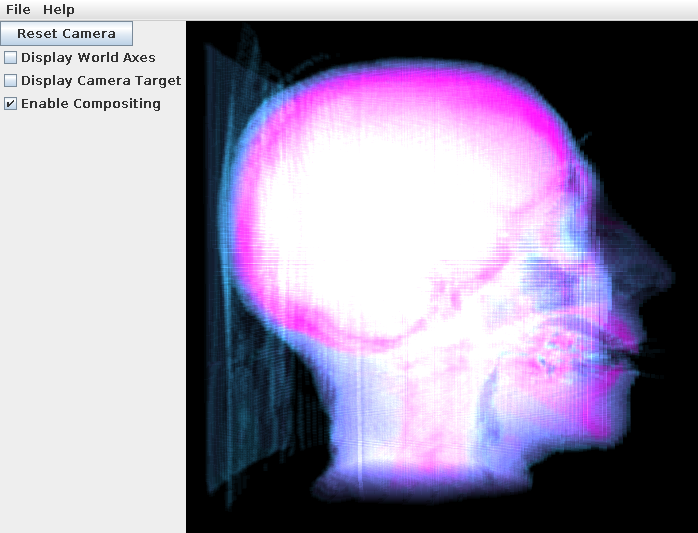Open the Help menu
This screenshot has width=698, height=533.
(x=59, y=9)
